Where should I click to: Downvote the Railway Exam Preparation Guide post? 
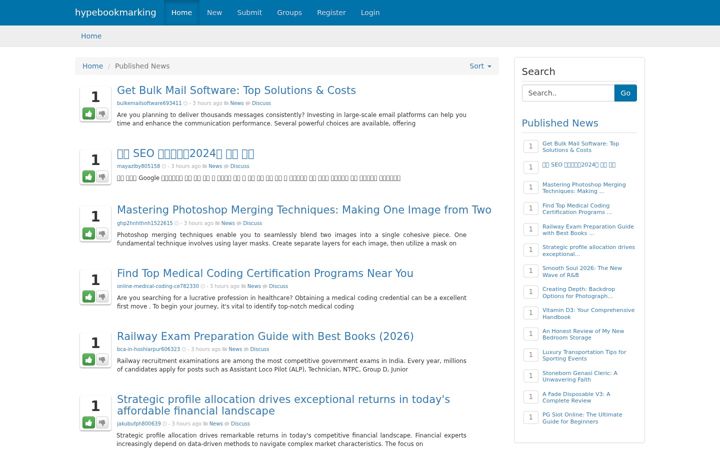pos(102,360)
